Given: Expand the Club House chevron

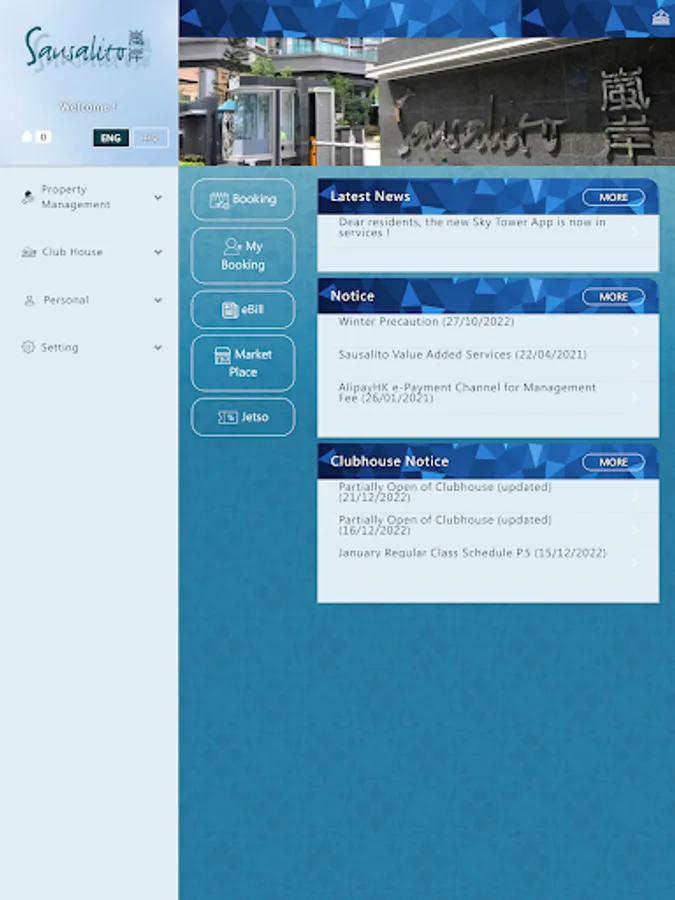Looking at the screenshot, I should click(158, 252).
